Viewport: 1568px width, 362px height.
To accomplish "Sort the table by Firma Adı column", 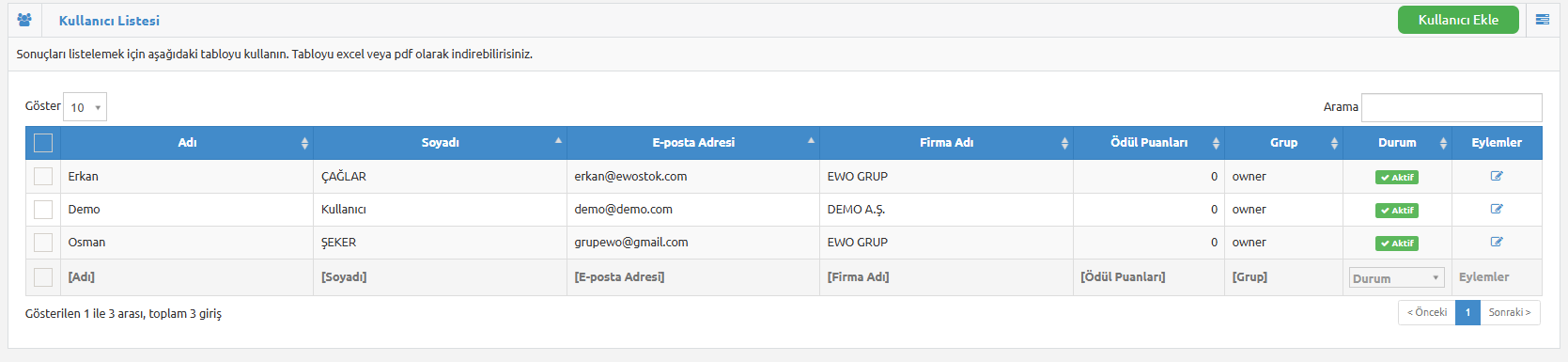I will click(946, 143).
